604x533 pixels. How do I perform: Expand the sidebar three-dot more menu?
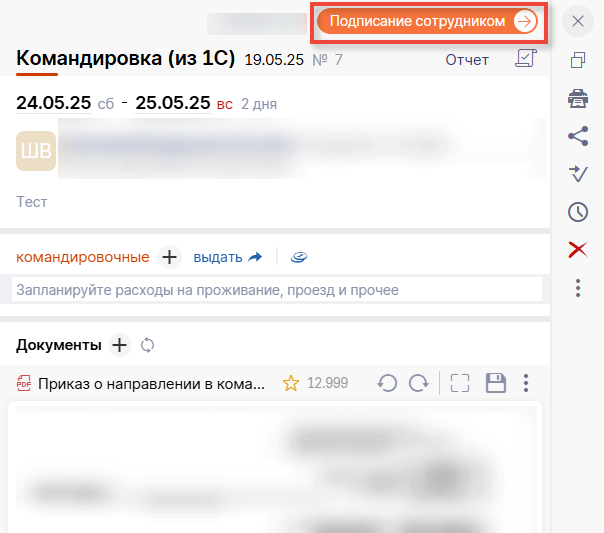coord(577,288)
